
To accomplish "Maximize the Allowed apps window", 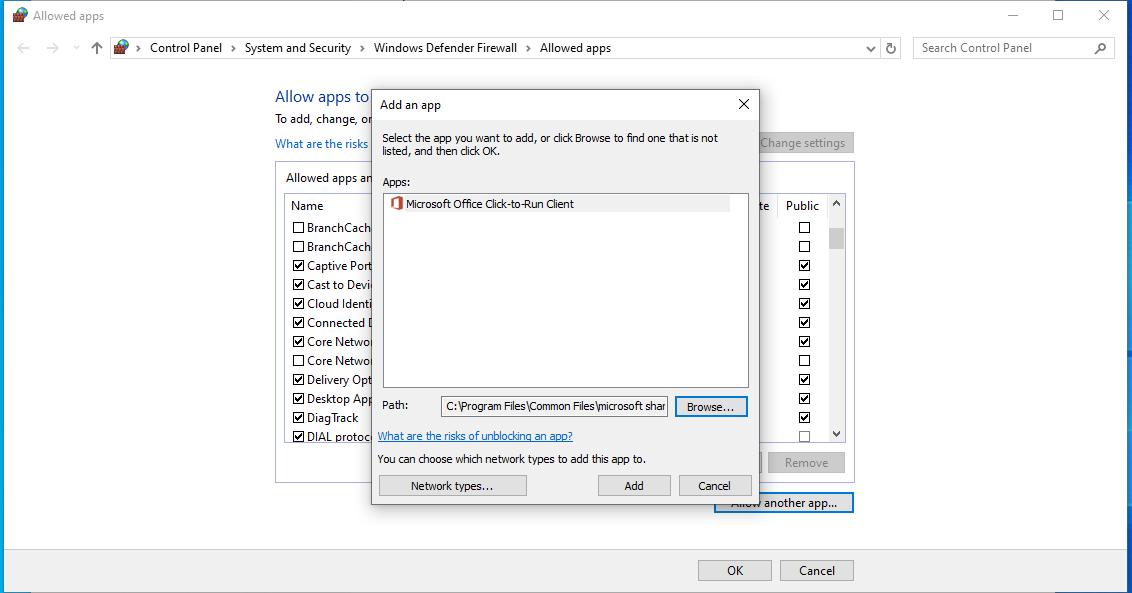I will point(1058,15).
